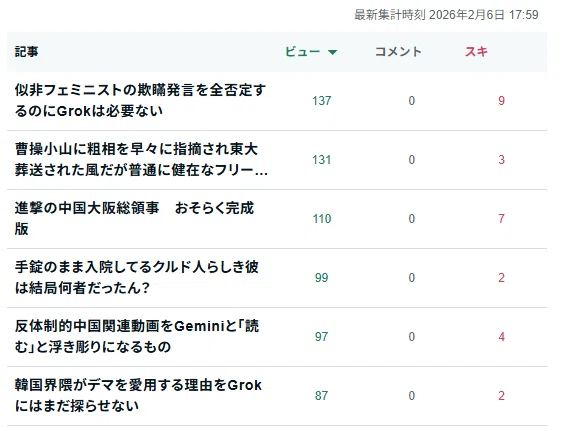
Task: Click the スキ count of 9
Action: 502,101
